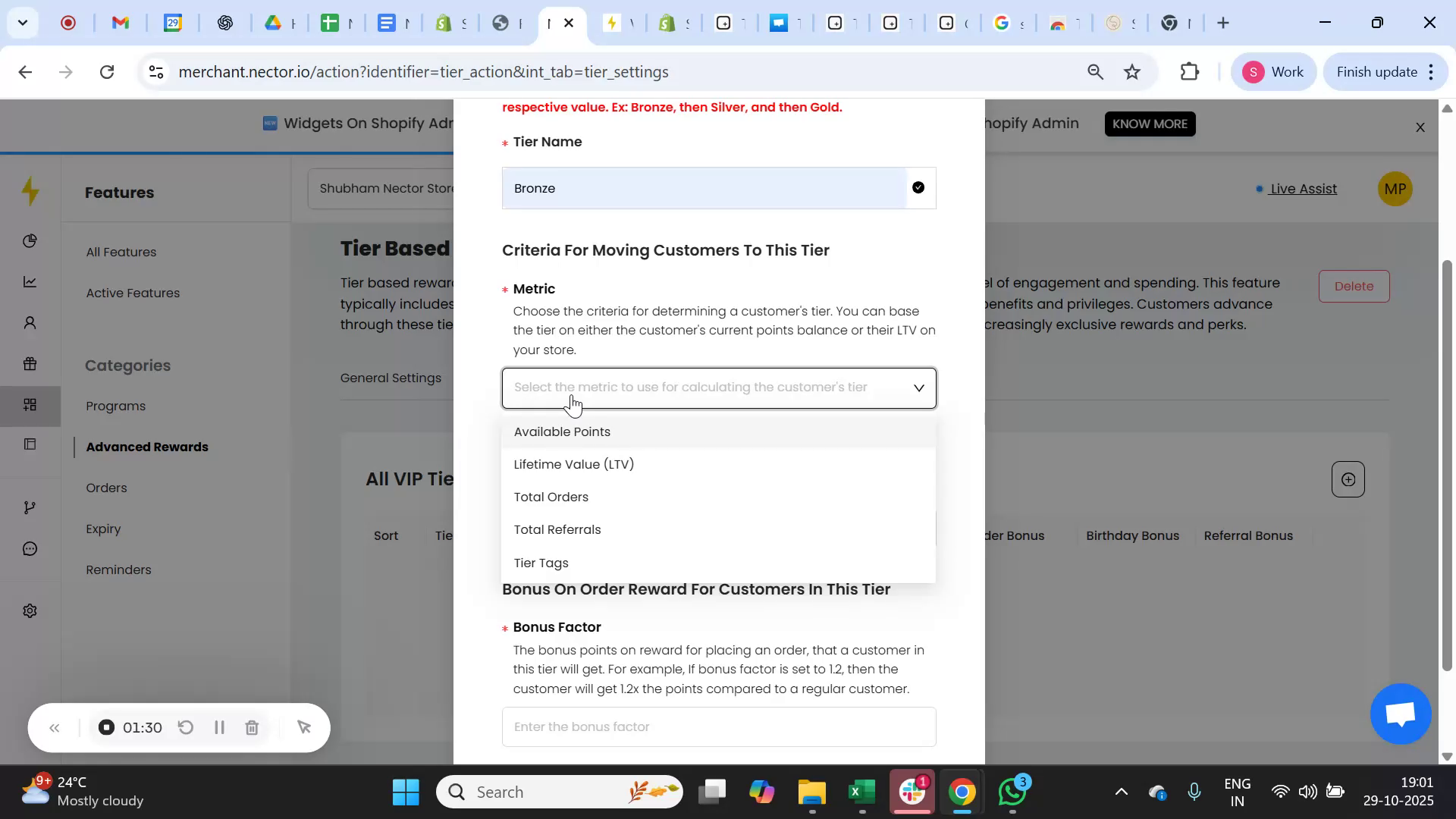Click the integrations branch icon in sidebar
Image resolution: width=1456 pixels, height=819 pixels.
30,507
